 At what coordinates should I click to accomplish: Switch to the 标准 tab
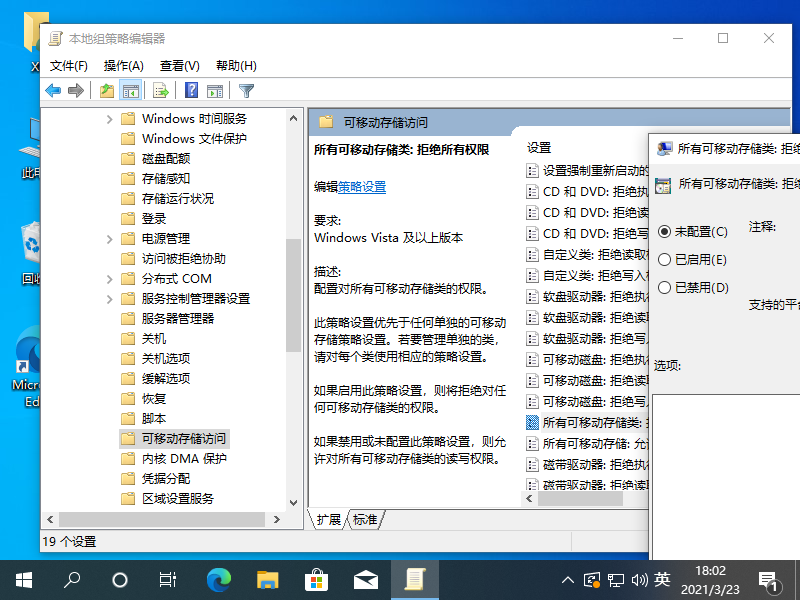click(x=365, y=520)
